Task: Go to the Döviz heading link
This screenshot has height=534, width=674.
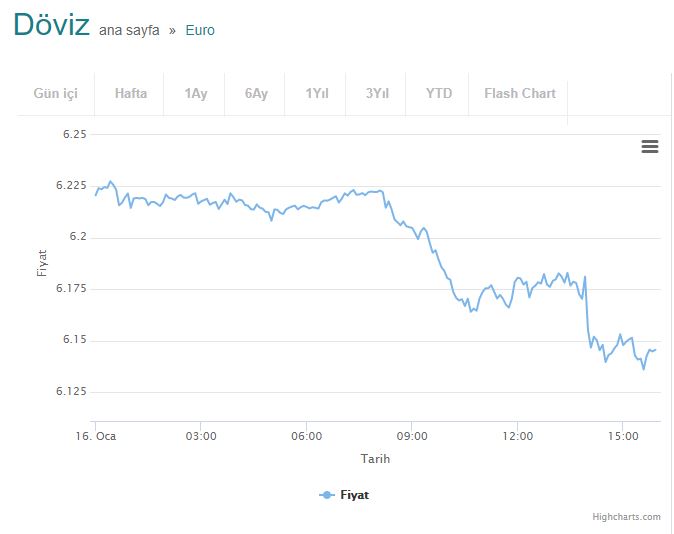Action: 52,25
